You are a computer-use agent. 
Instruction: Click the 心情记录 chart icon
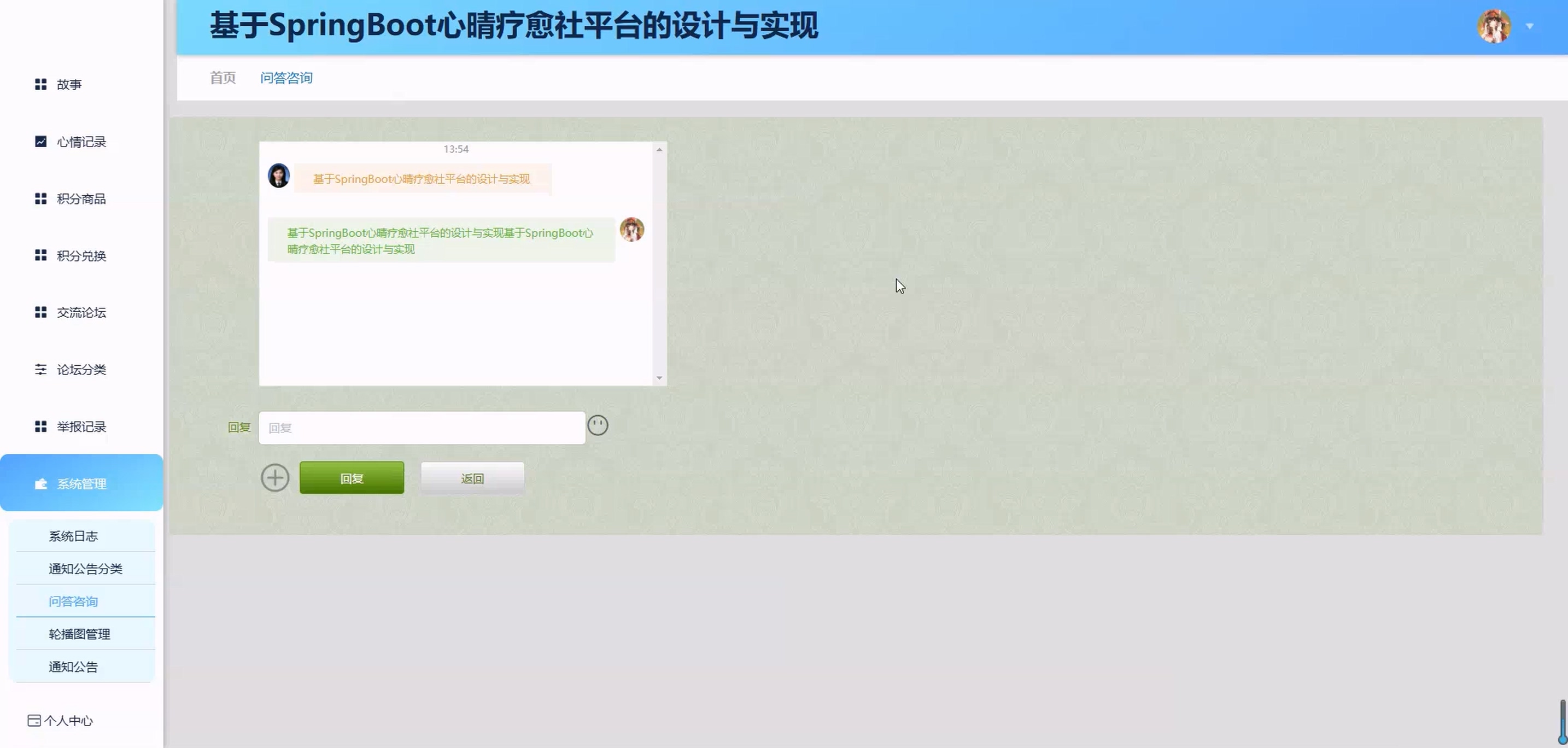pos(41,142)
